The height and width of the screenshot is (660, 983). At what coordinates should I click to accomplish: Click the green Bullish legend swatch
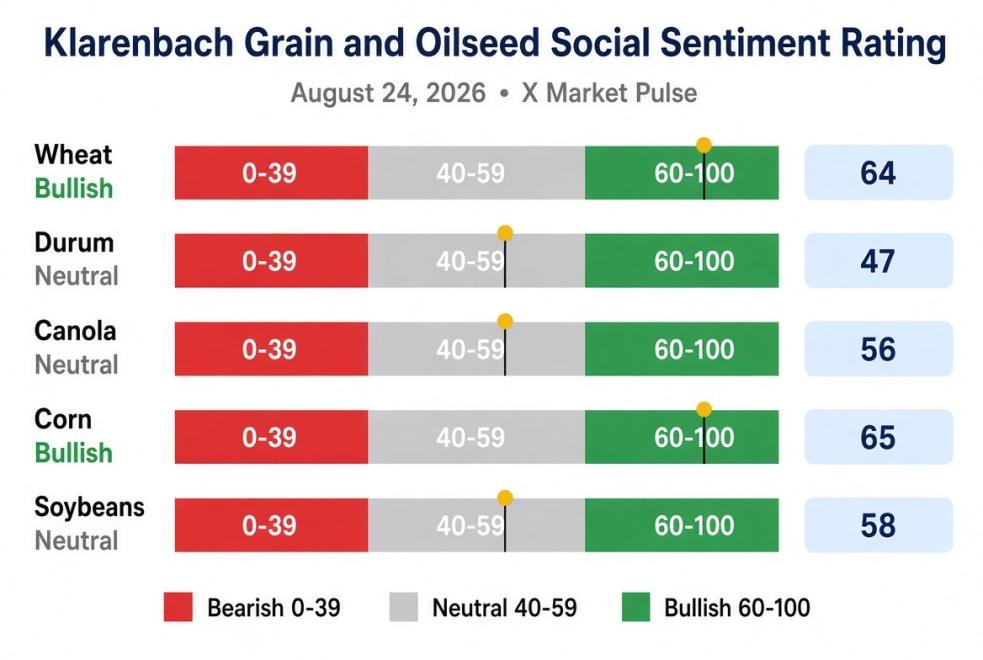[636, 607]
